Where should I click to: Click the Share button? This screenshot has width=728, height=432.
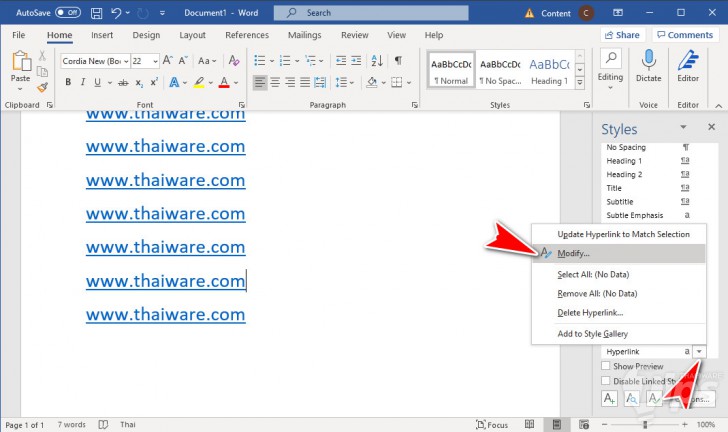(622, 35)
